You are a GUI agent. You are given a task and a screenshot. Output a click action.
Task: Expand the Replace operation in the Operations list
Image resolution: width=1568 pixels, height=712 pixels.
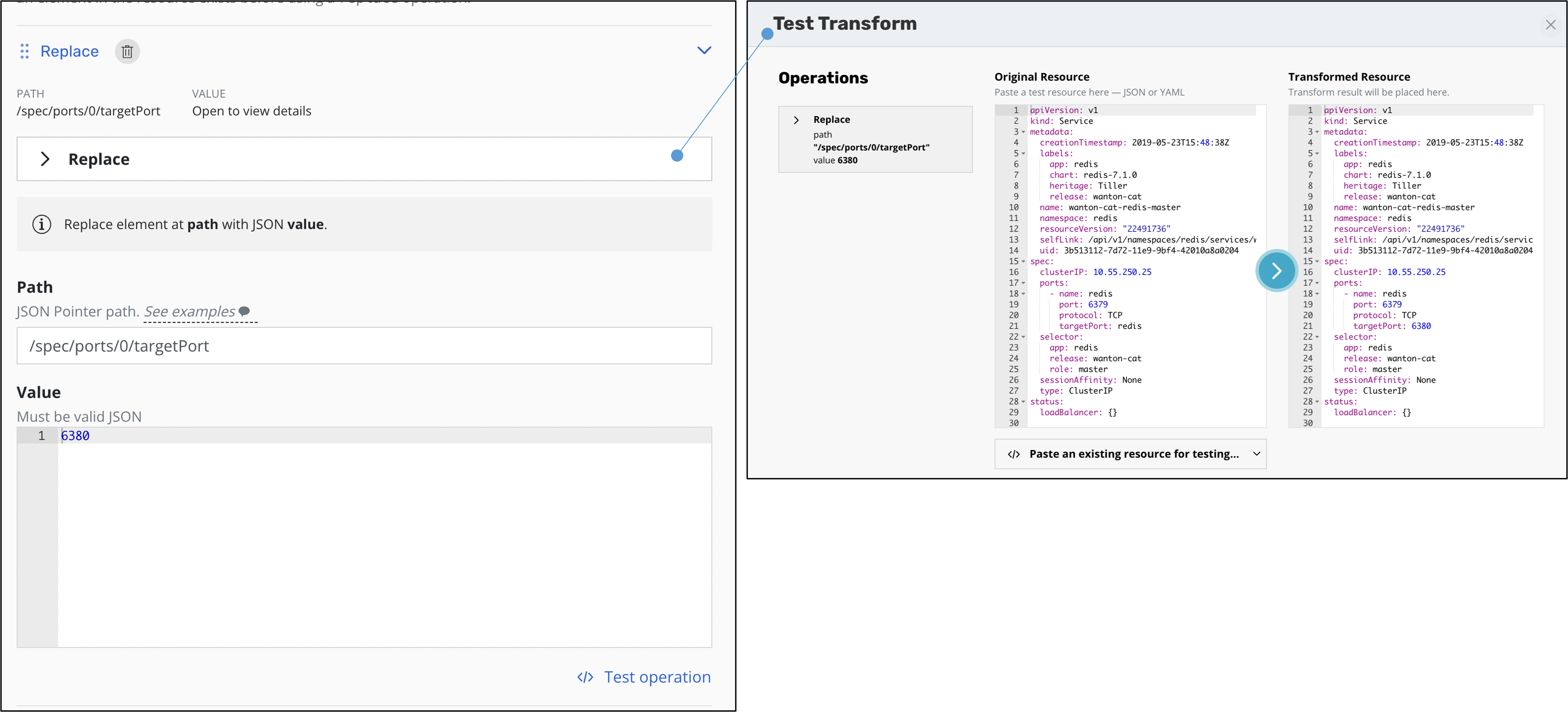pyautogui.click(x=796, y=120)
